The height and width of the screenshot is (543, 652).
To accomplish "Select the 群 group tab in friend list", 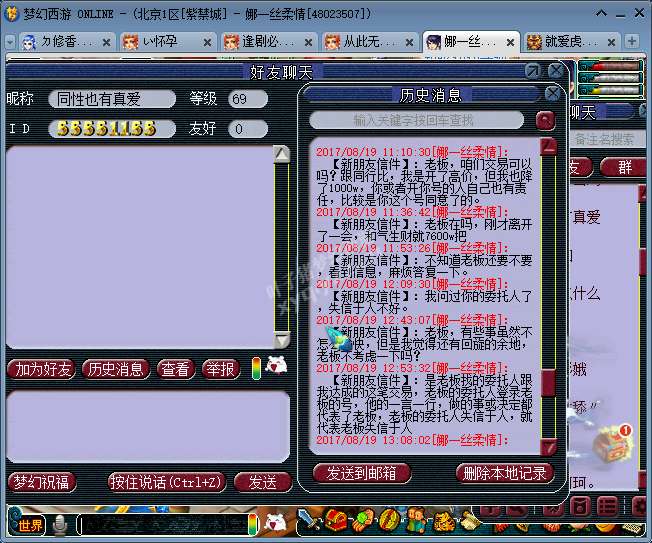I will (624, 168).
